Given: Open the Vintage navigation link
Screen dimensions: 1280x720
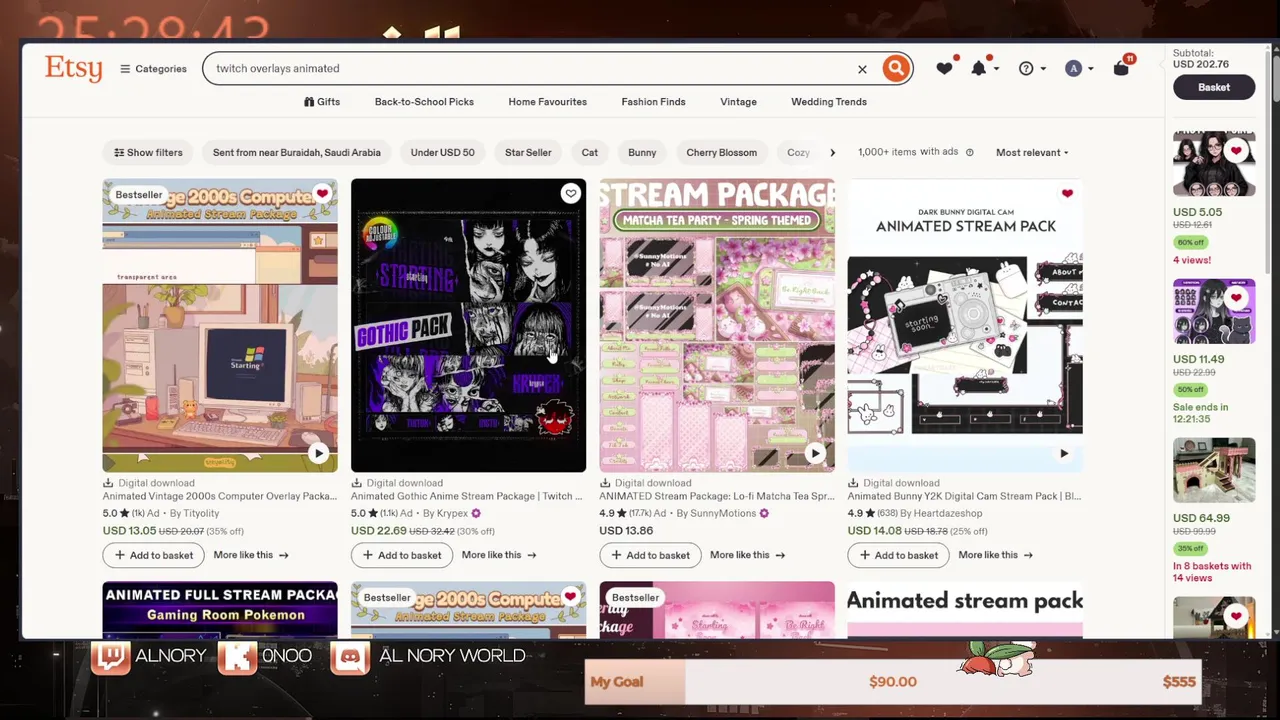Looking at the screenshot, I should point(738,102).
